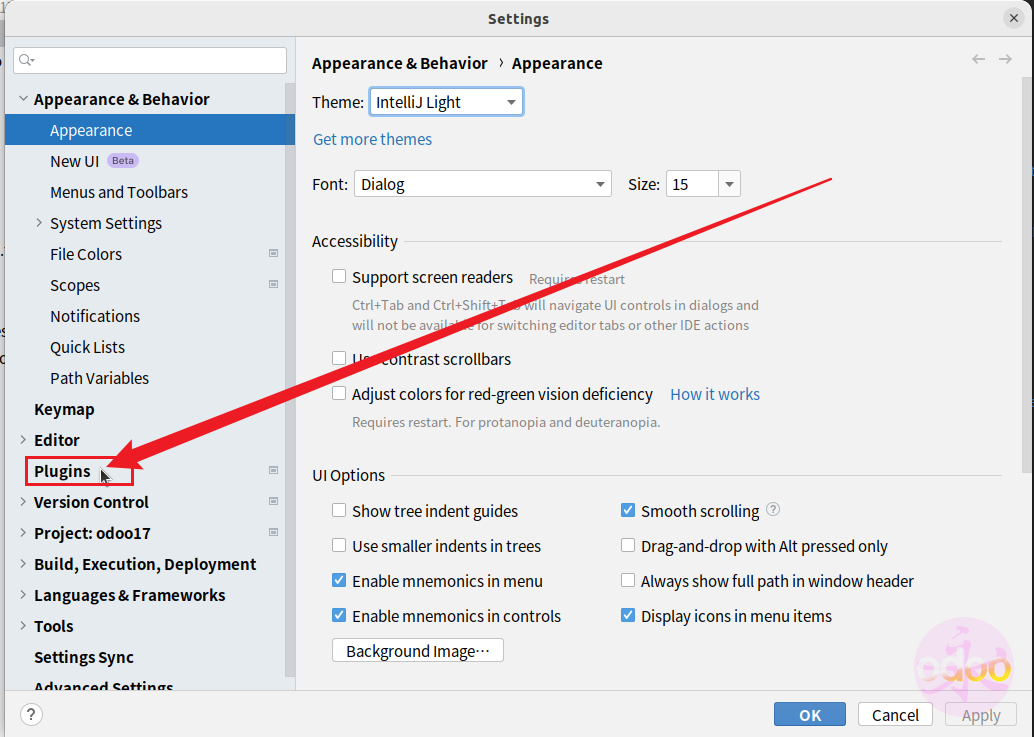
Task: Check Always show full path in window header
Action: tap(628, 580)
